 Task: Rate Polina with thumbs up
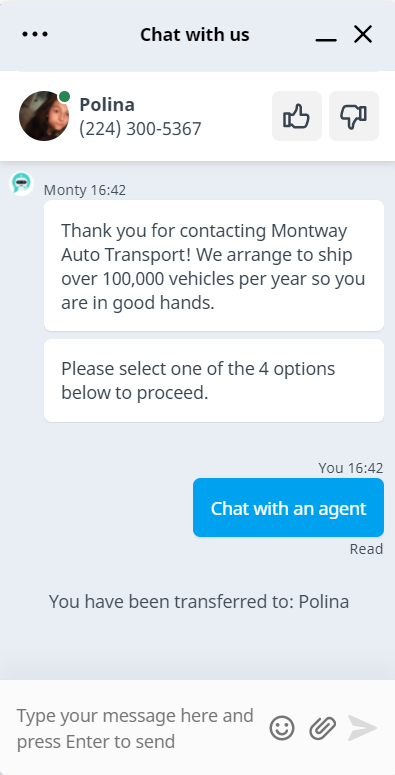(297, 116)
